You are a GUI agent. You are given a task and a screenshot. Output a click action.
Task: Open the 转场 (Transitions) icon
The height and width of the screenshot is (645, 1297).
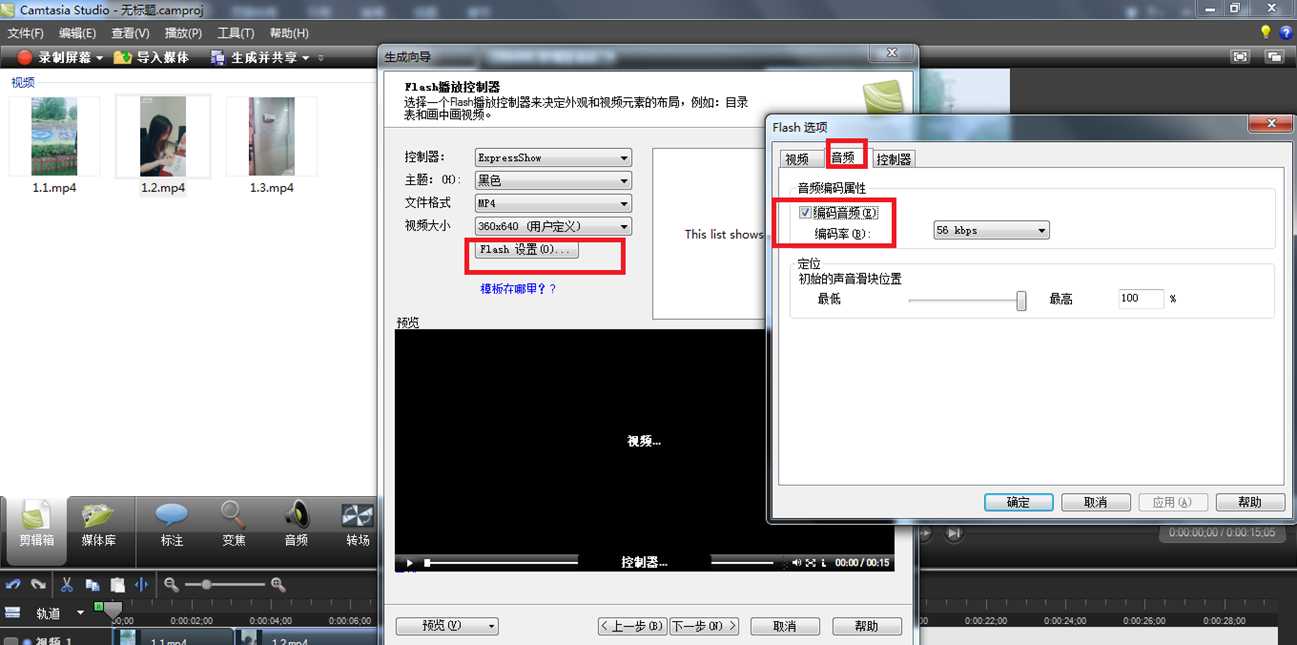pos(357,515)
